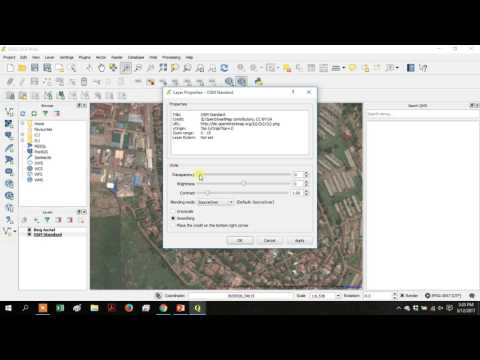Click the Browser panel filter icon
The width and height of the screenshot is (480, 360).
[x=45, y=114]
